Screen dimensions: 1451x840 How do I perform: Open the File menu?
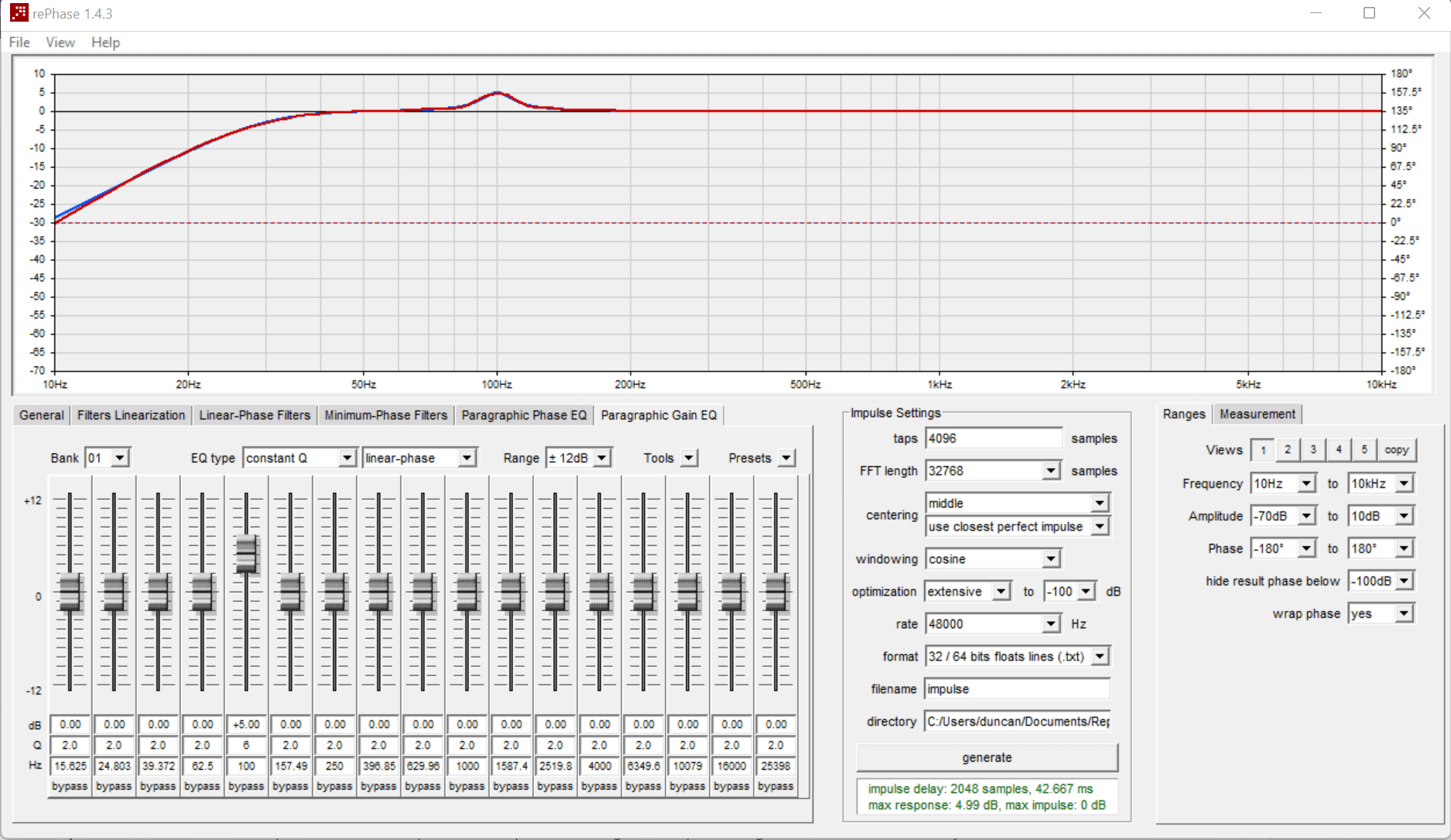coord(19,43)
